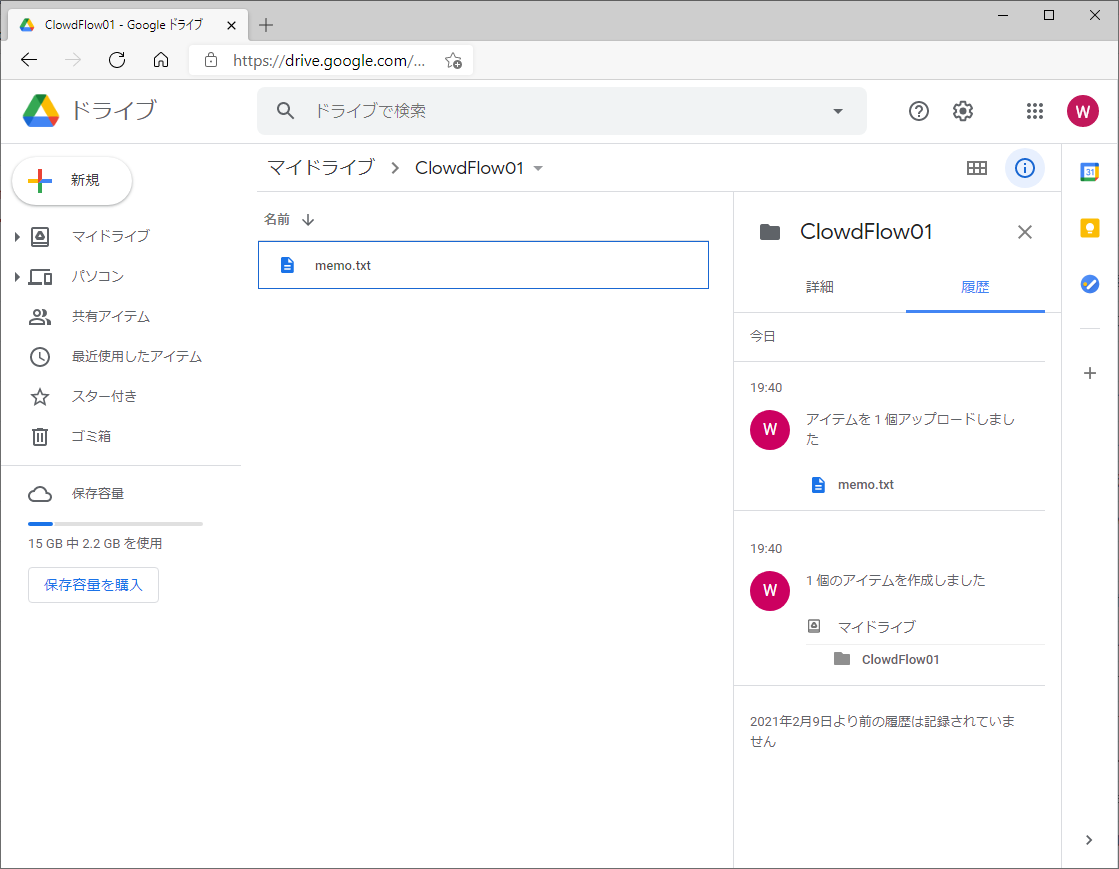View site security lock info
1119x869 pixels.
coord(211,60)
